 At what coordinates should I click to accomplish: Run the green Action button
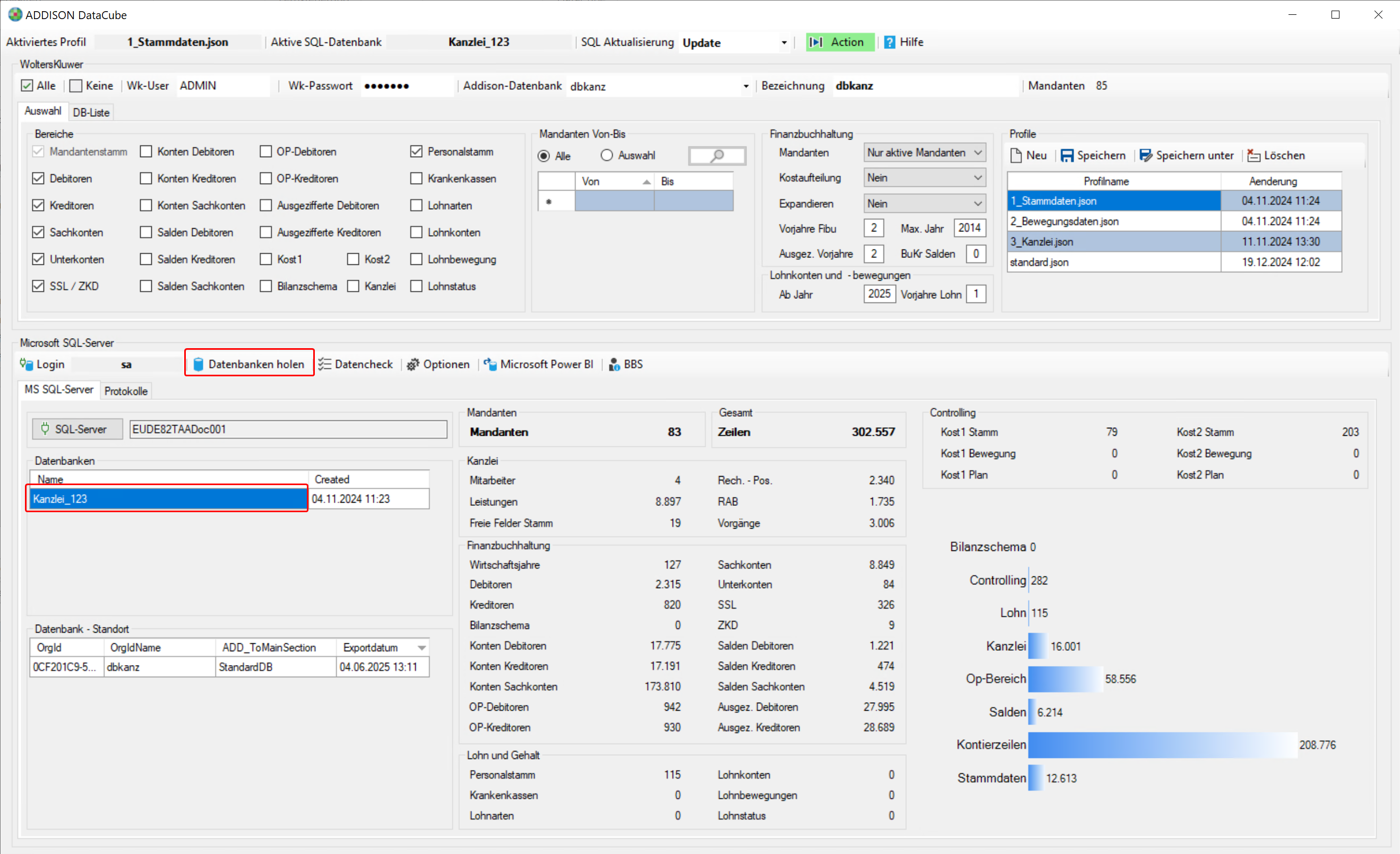839,42
